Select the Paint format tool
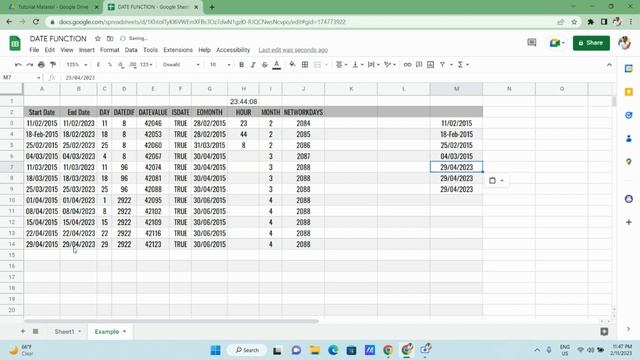Screen dimensions: 640x360 pos(53,64)
